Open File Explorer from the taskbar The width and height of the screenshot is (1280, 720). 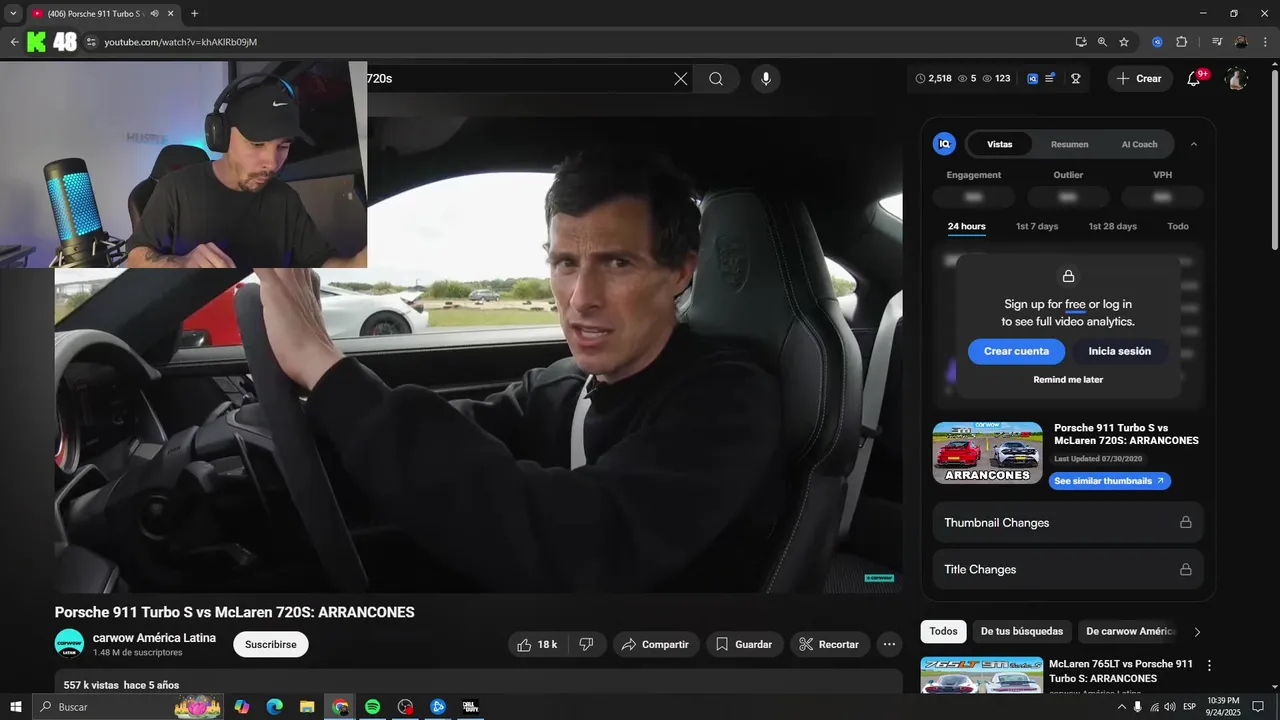307,707
